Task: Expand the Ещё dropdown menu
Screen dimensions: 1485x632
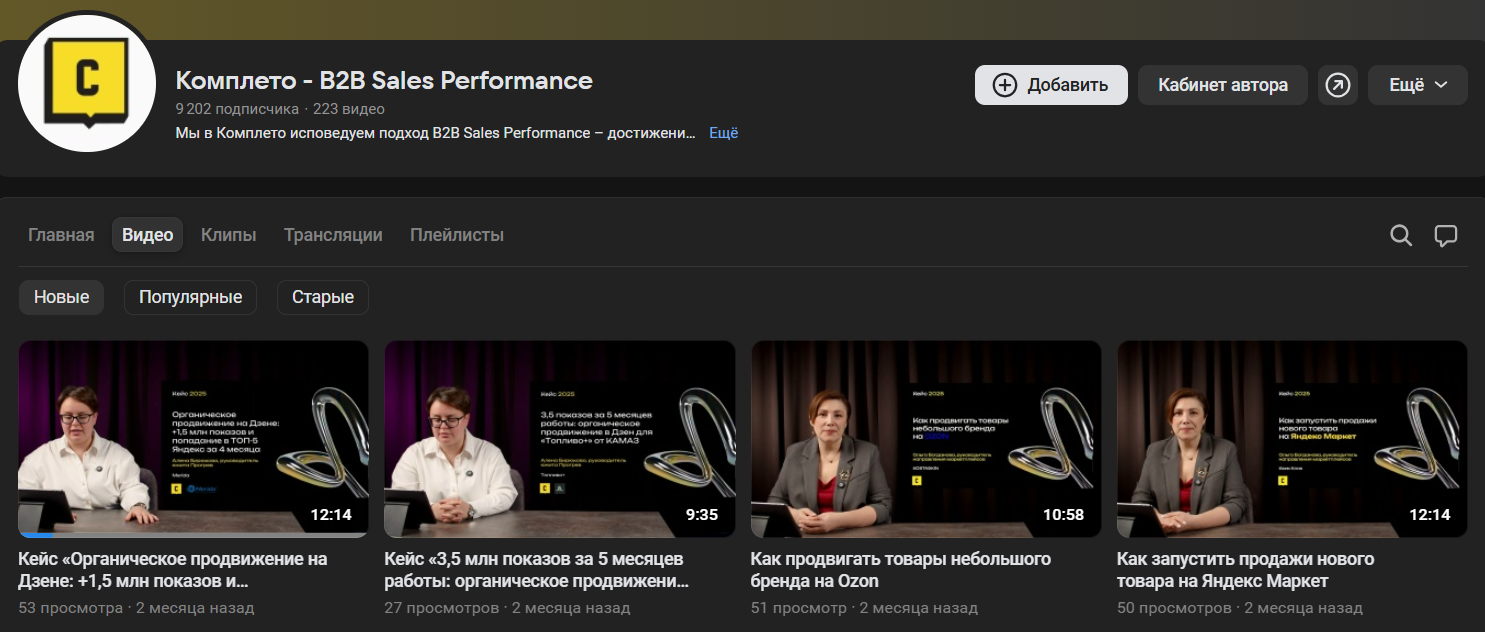Action: click(1417, 85)
